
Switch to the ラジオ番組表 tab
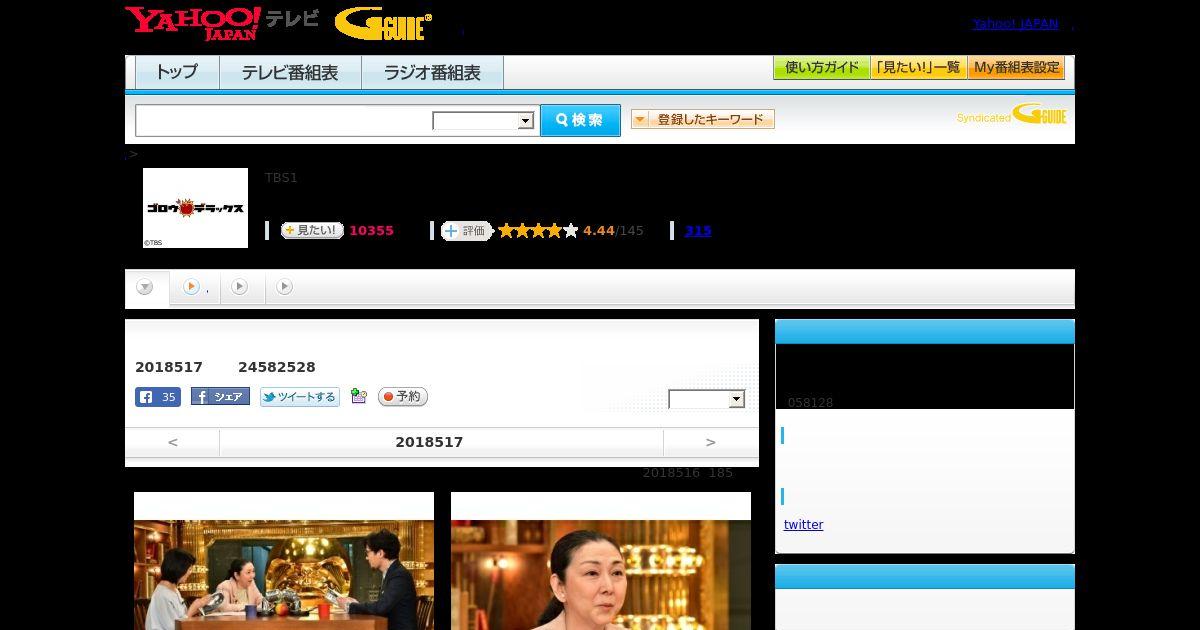(x=432, y=73)
